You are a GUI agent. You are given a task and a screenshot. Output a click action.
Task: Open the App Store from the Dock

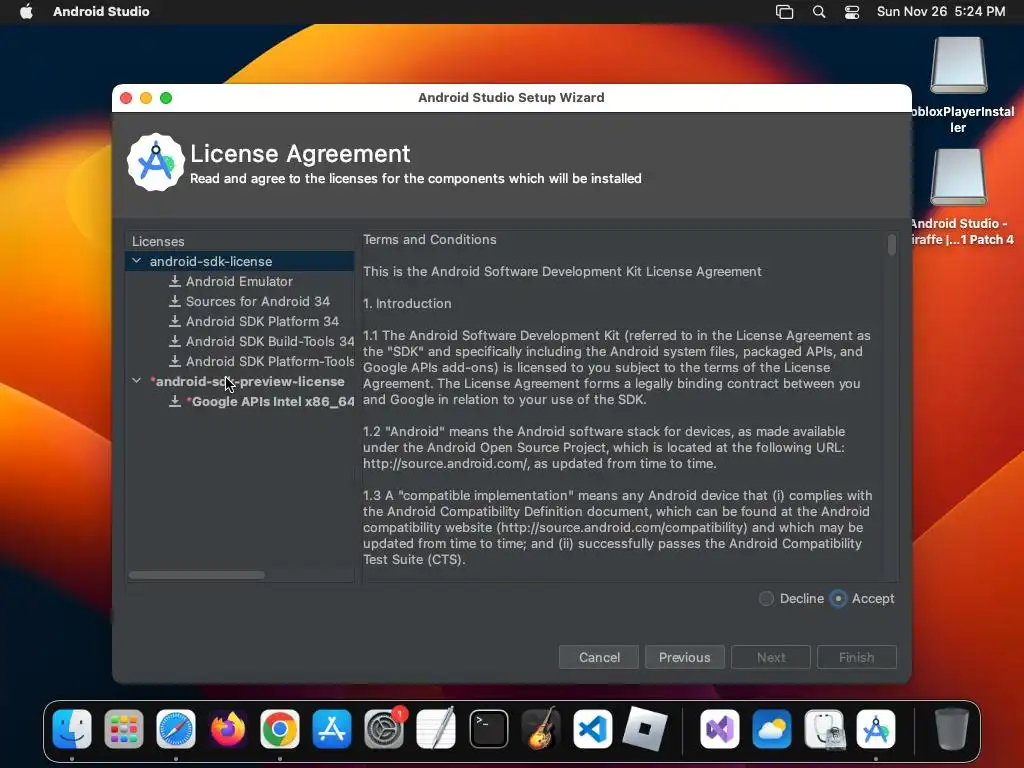(332, 729)
